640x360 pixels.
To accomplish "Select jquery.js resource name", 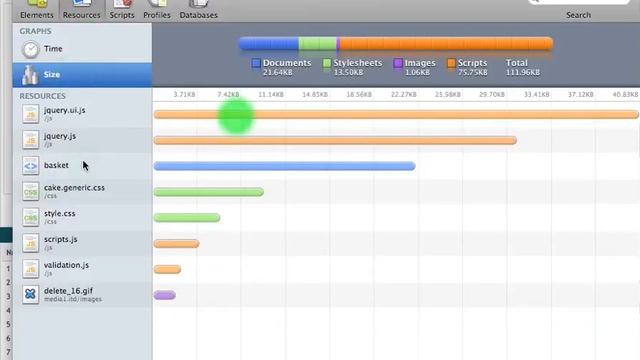I will click(60, 136).
